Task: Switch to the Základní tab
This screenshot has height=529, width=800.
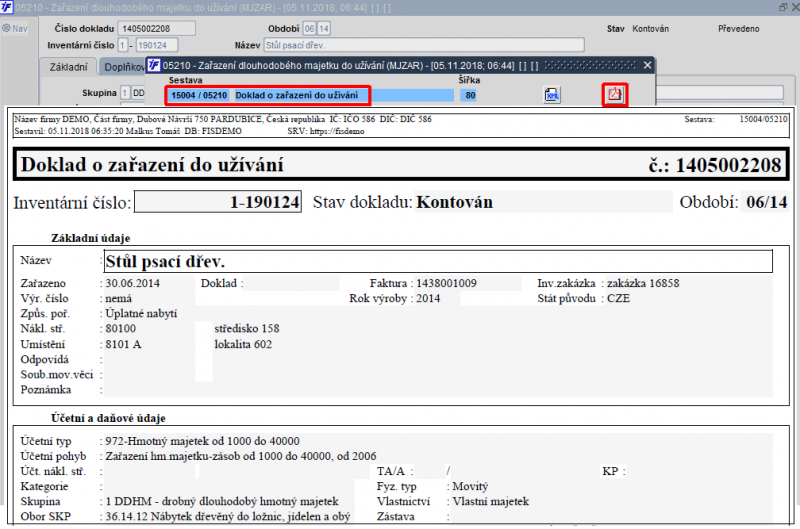Action: coord(69,67)
